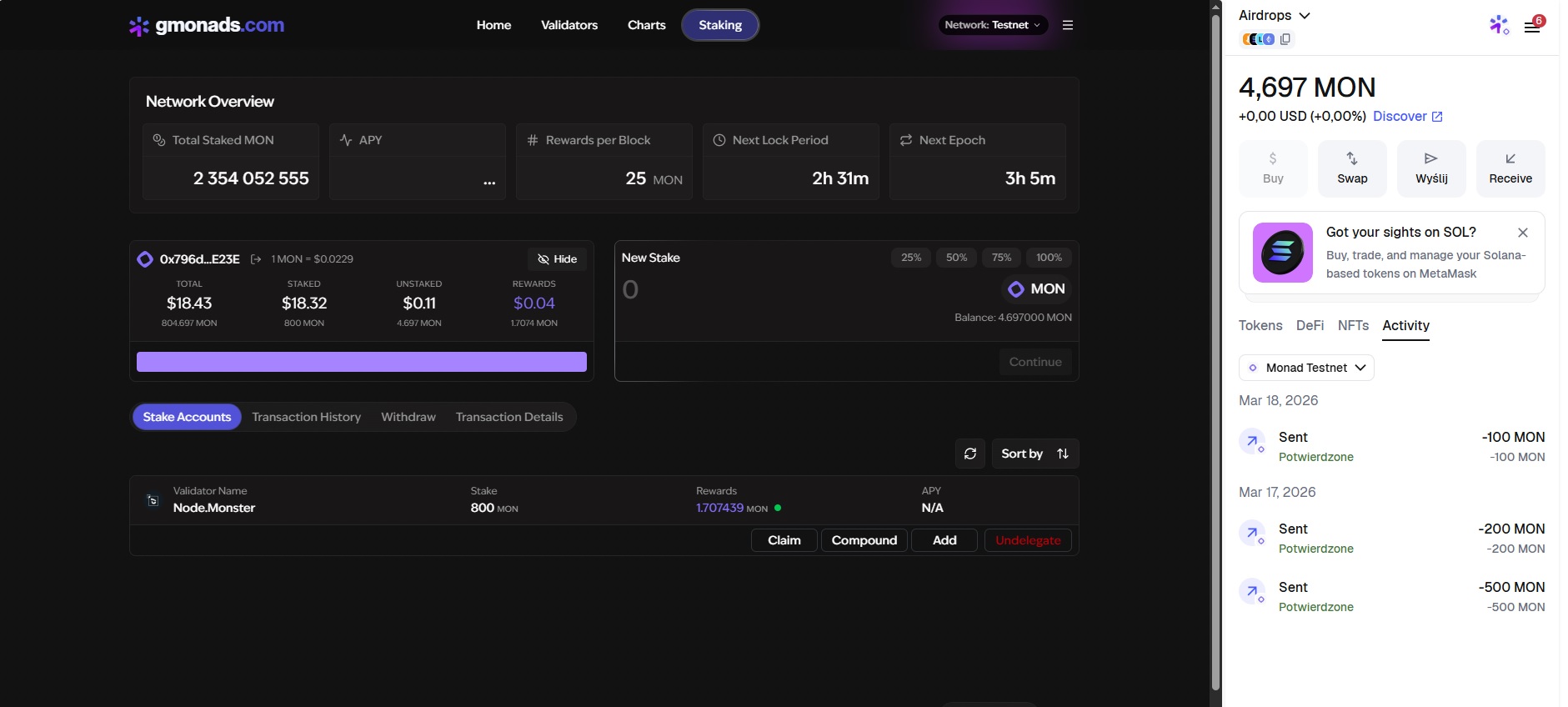The width and height of the screenshot is (1568, 707).
Task: Hide wallet balances with Hide toggle
Action: click(557, 259)
